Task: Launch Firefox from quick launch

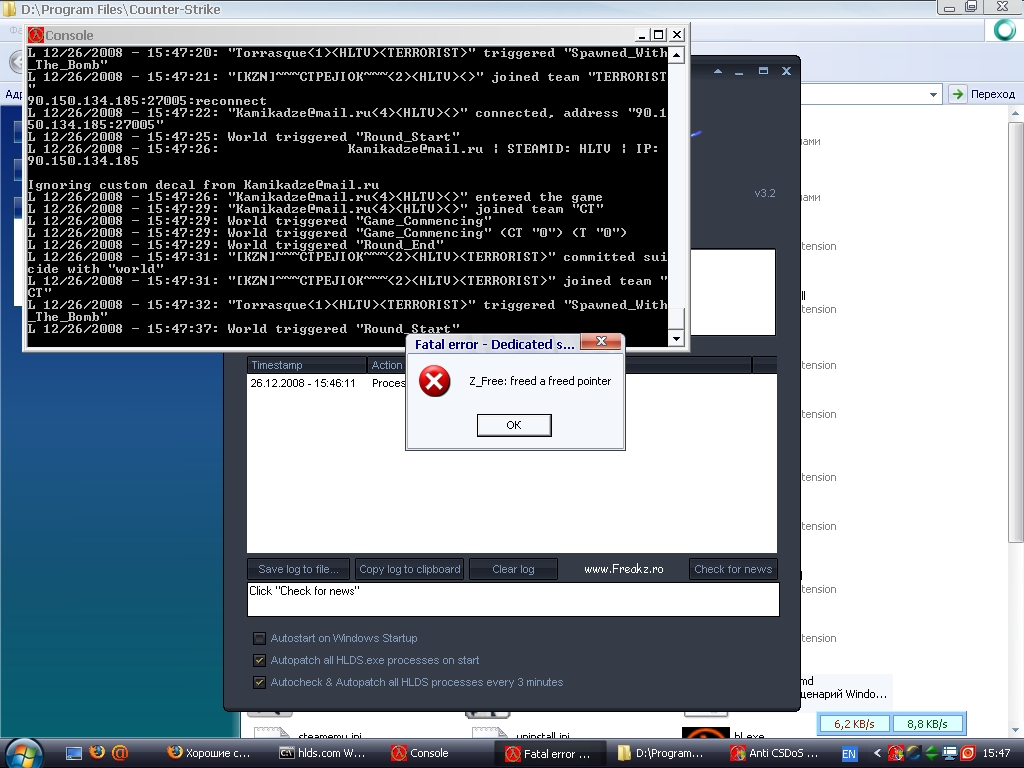Action: coord(97,752)
